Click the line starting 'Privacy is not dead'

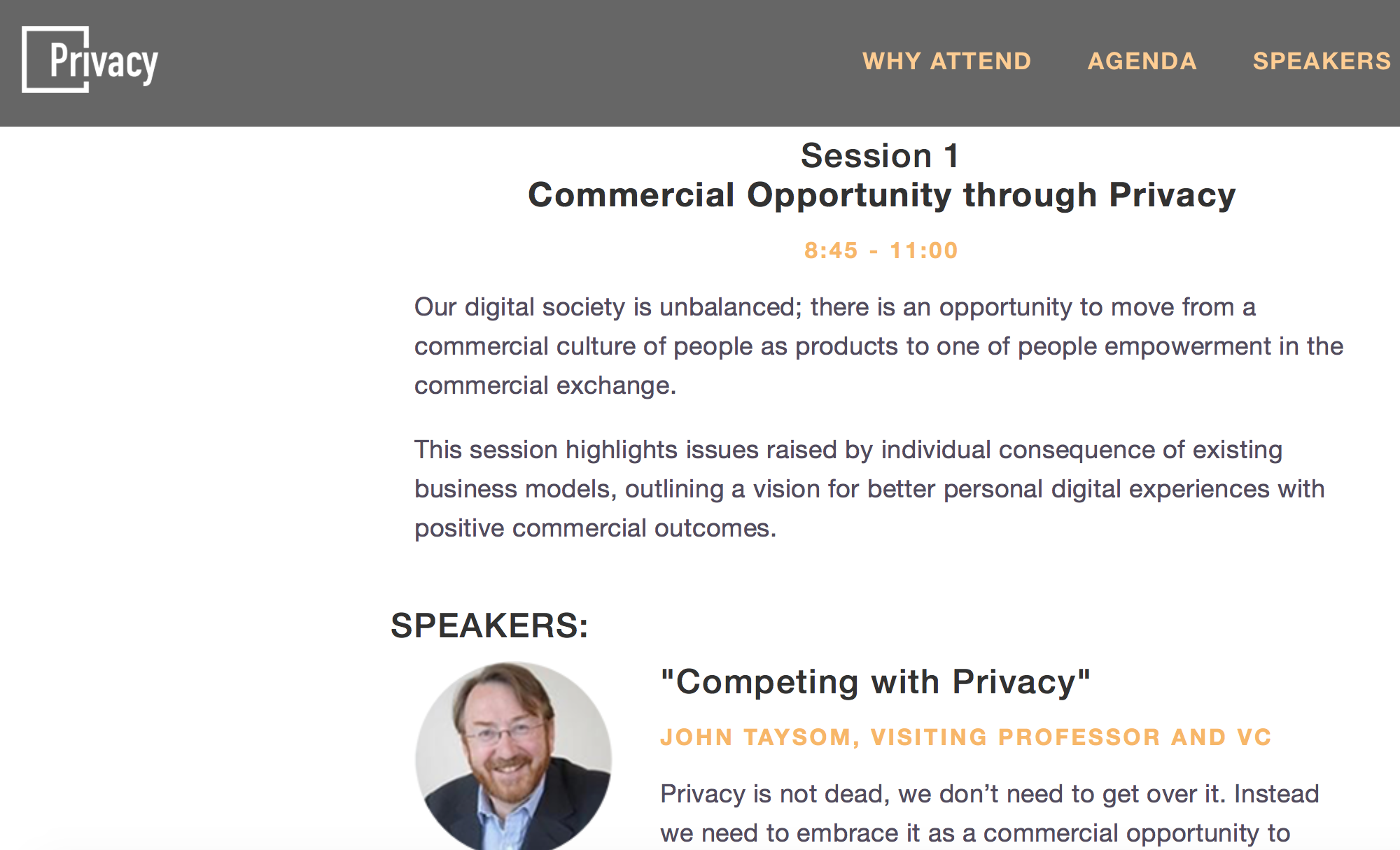tap(989, 794)
